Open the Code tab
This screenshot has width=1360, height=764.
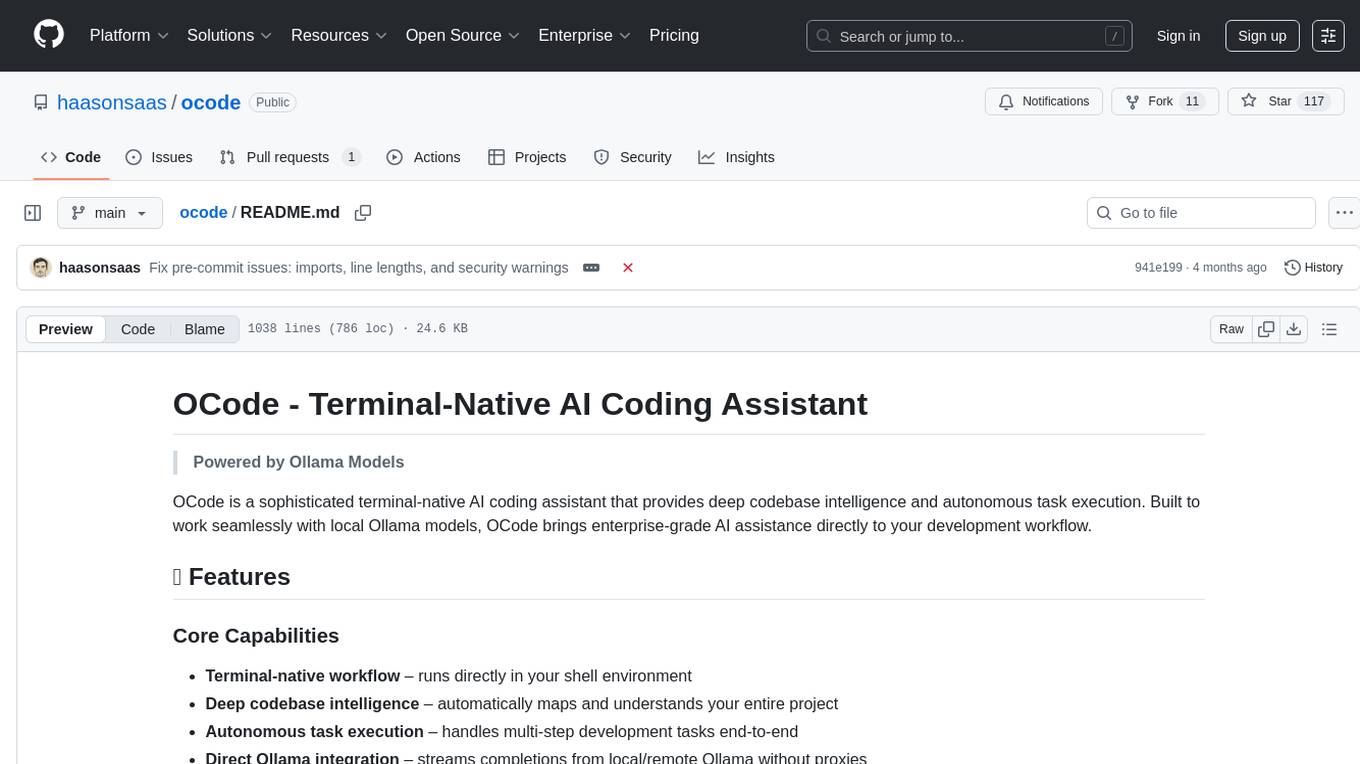(71, 157)
